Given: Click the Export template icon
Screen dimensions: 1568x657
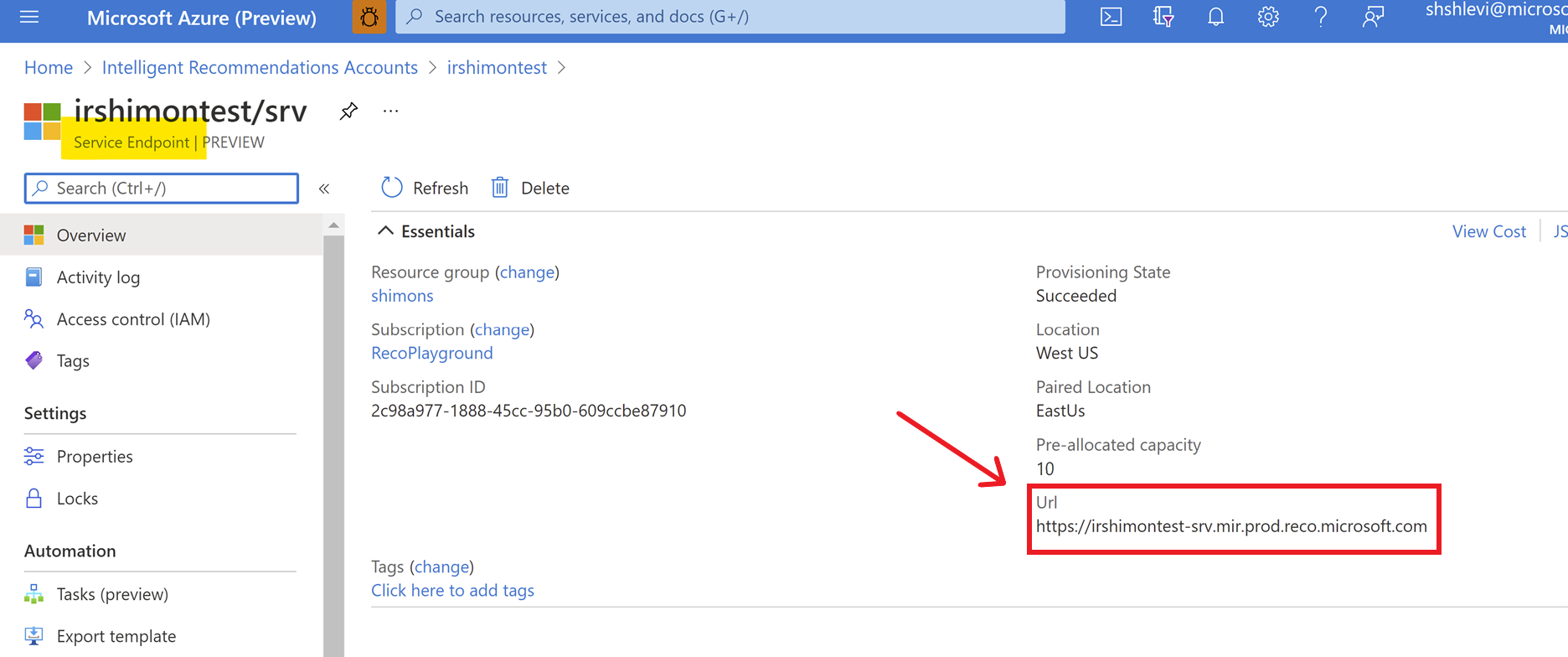Looking at the screenshot, I should click(x=34, y=636).
